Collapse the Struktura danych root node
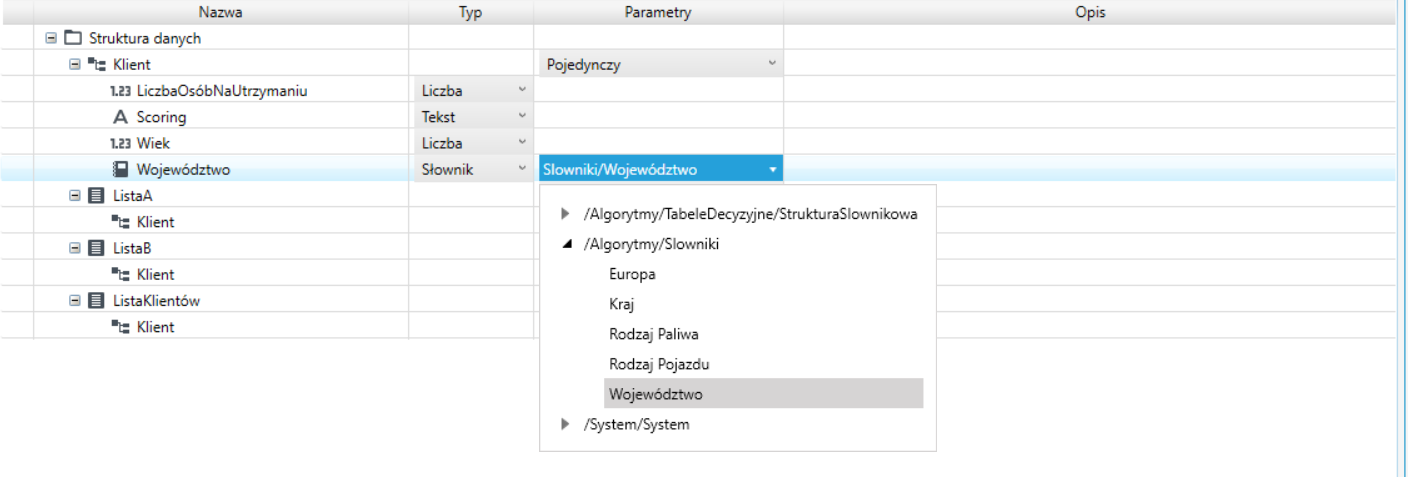1408x477 pixels. 51,38
